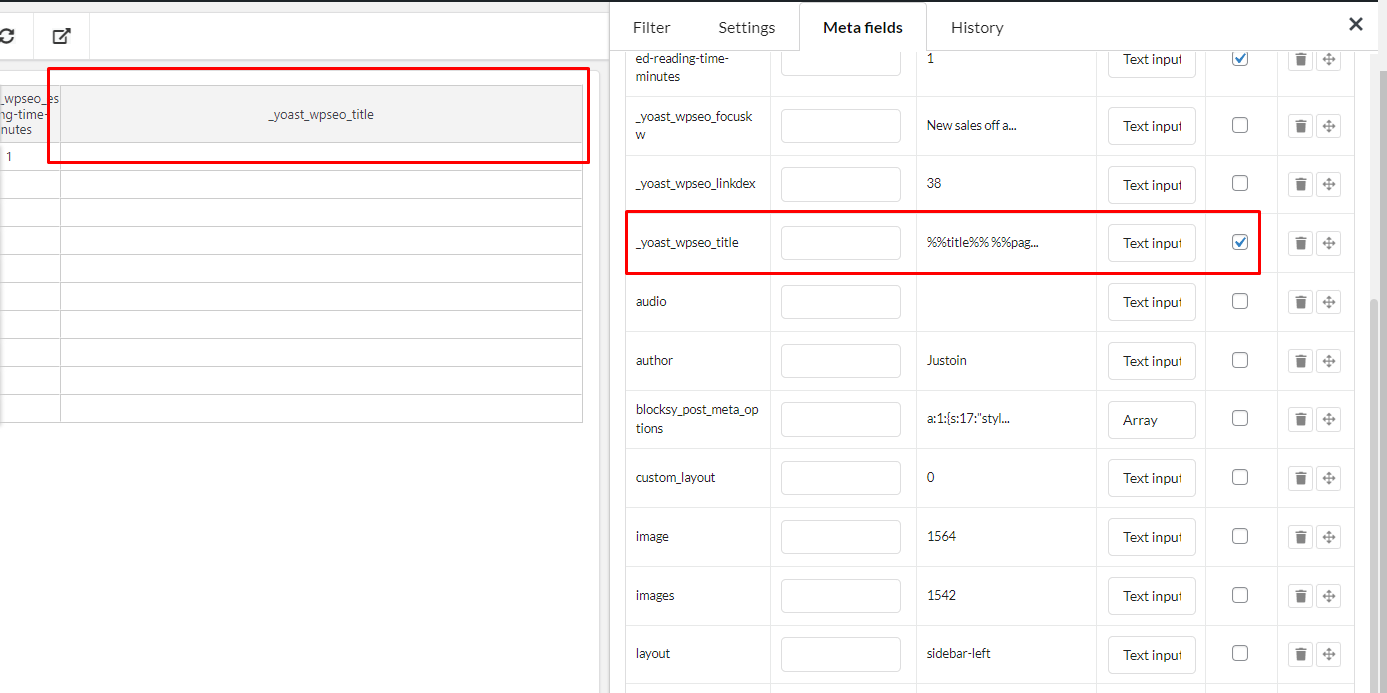The width and height of the screenshot is (1387, 693).
Task: Click the move handle for the blocksy_post_meta_options row
Action: point(1329,420)
